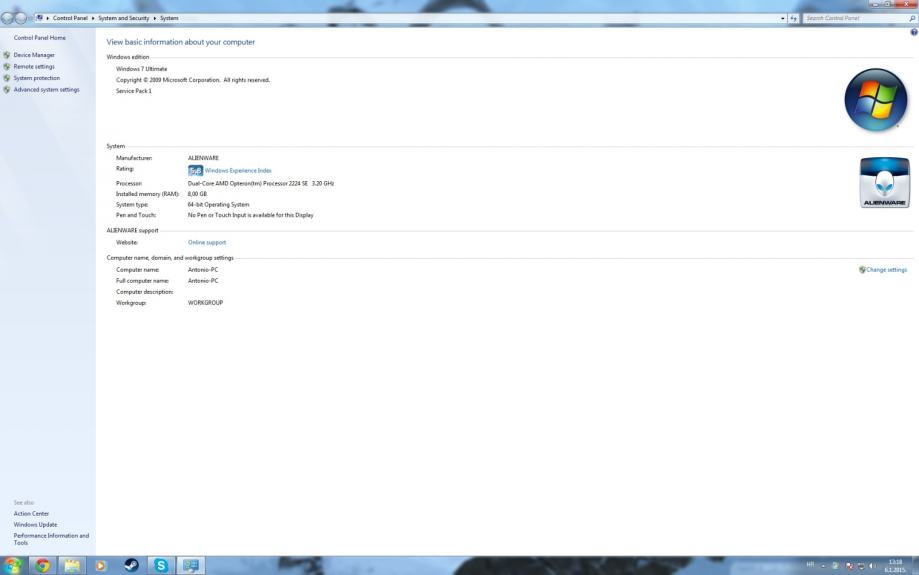Image resolution: width=919 pixels, height=575 pixels.
Task: Open System protection link
Action: (37, 78)
